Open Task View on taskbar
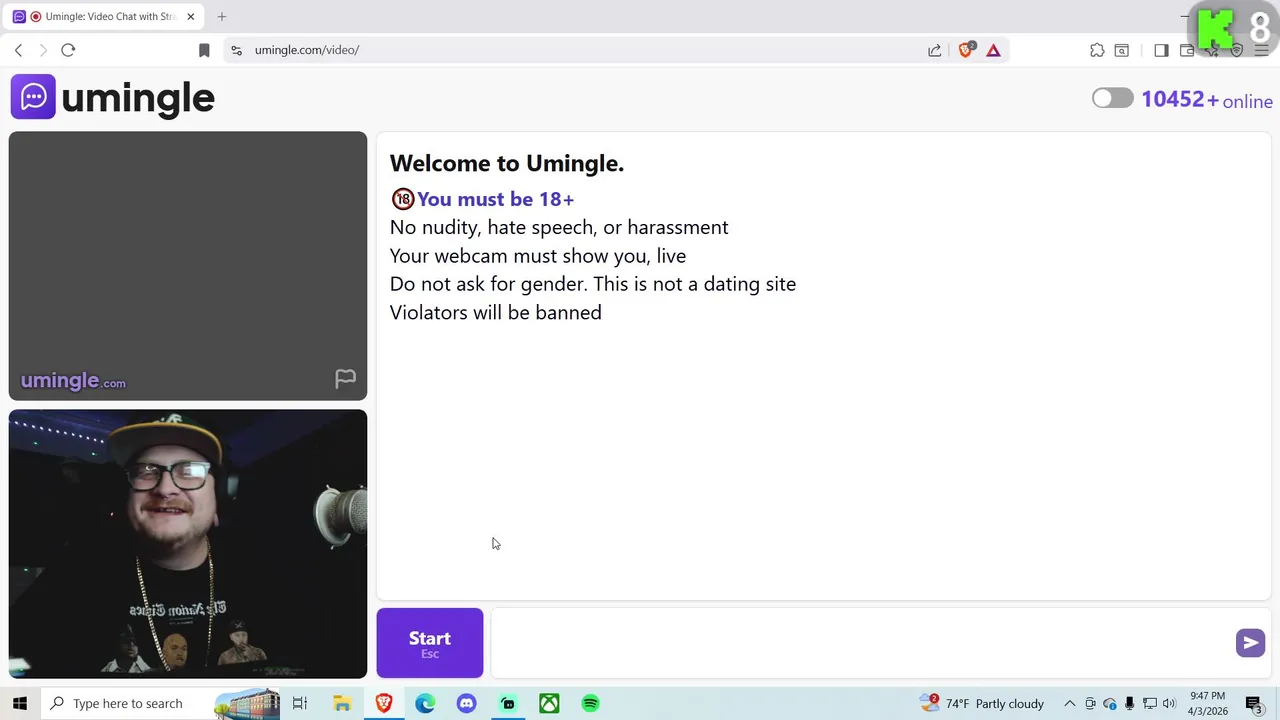 click(300, 703)
